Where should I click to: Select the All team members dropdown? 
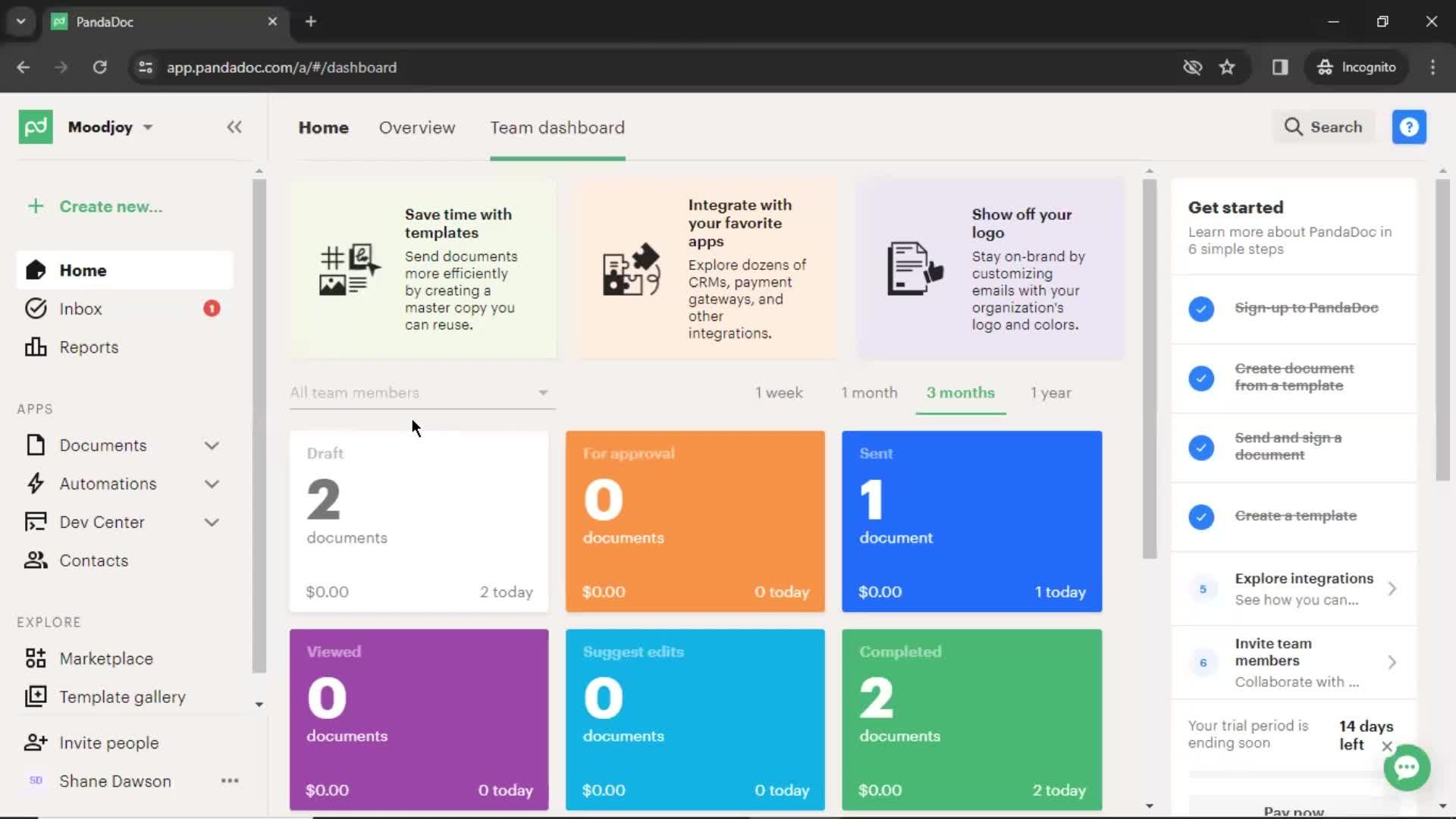pos(417,392)
